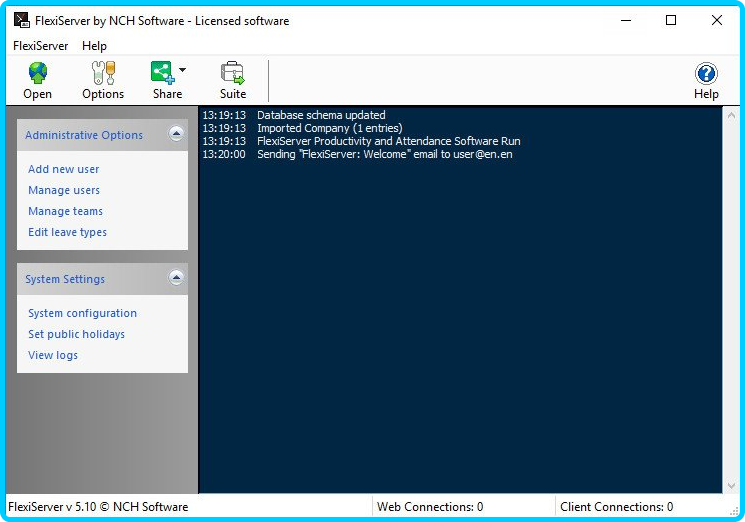Maximize the FlexiServer window
Screen dimensions: 745x522
671,20
